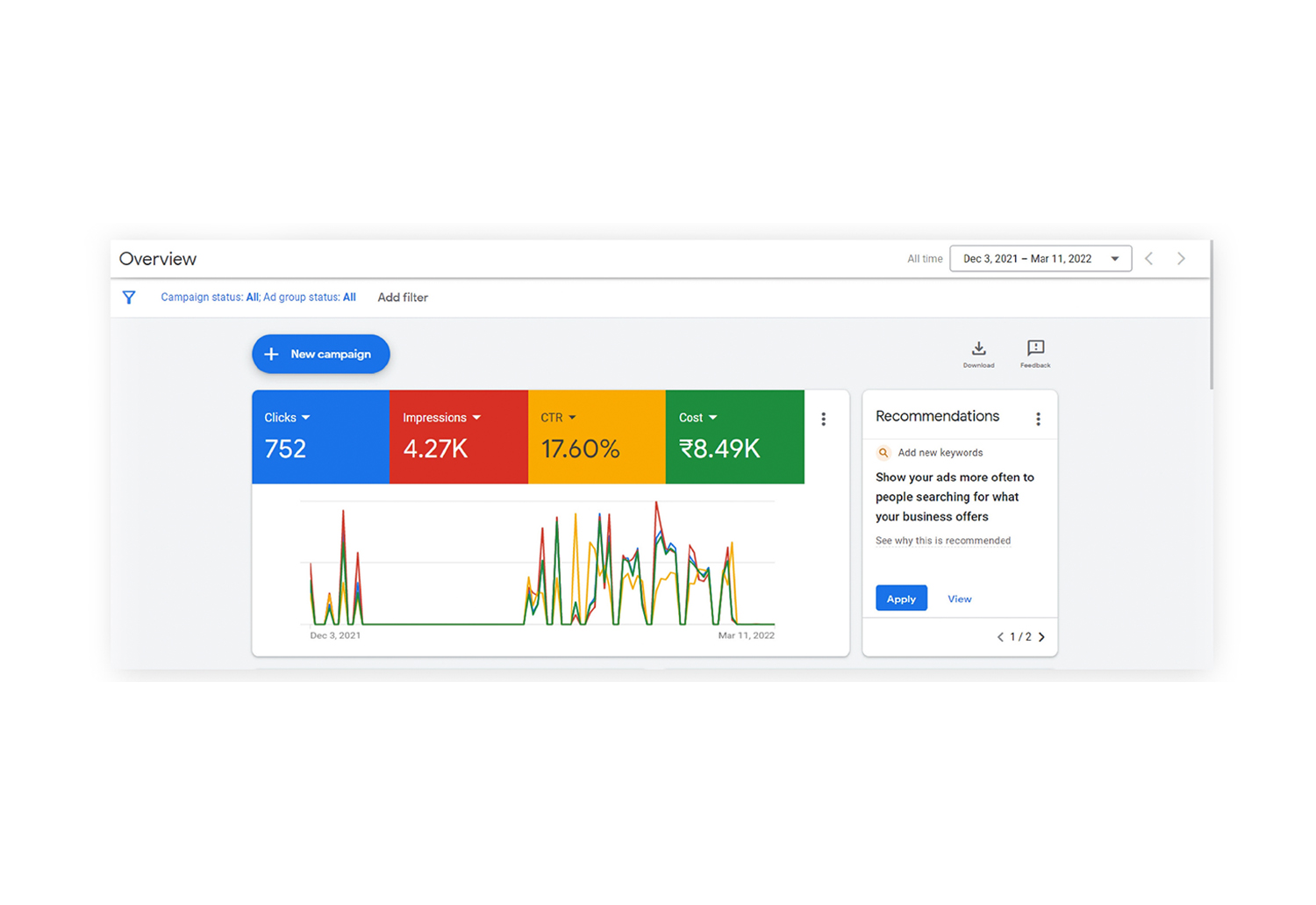The height and width of the screenshot is (905, 1316).
Task: Open See why this is recommended
Action: pos(942,541)
